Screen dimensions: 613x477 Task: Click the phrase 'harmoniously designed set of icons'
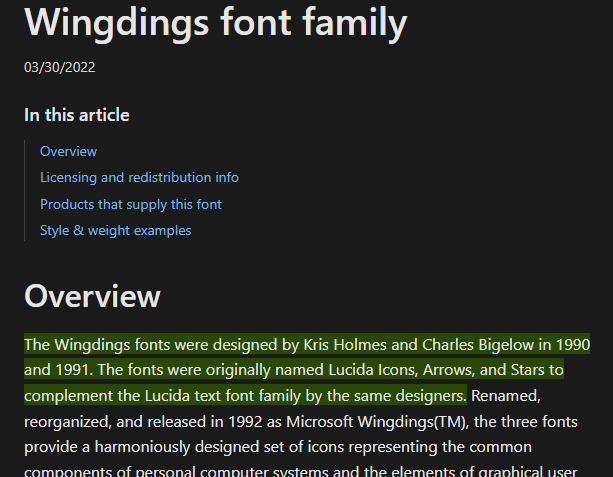tap(219, 447)
